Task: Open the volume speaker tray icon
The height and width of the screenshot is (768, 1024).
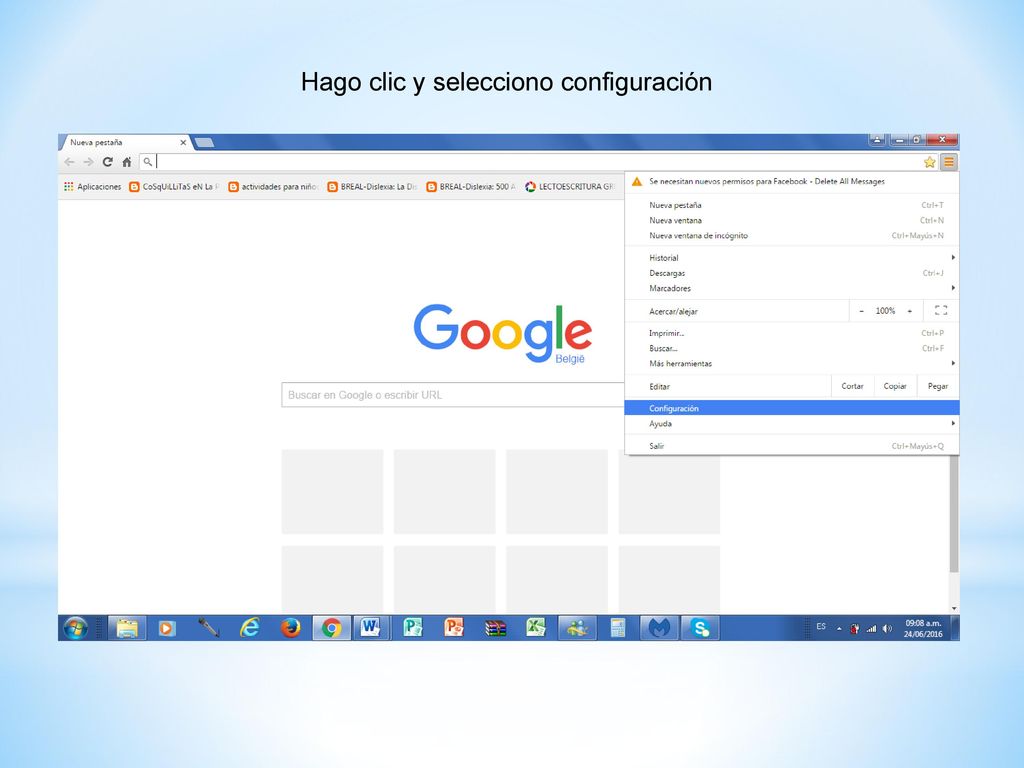Action: pyautogui.click(x=887, y=629)
